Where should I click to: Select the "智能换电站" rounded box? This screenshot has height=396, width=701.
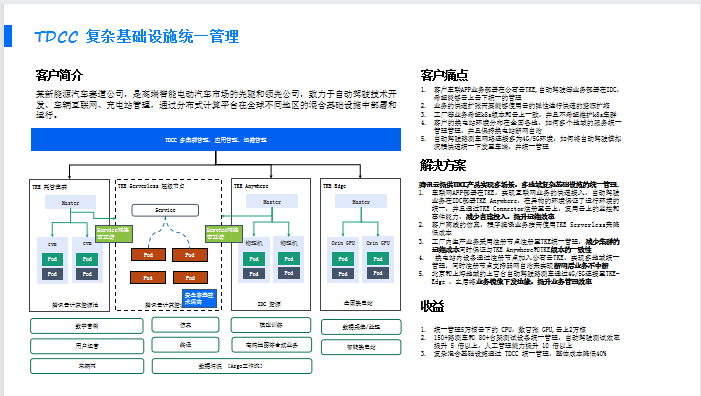click(361, 347)
